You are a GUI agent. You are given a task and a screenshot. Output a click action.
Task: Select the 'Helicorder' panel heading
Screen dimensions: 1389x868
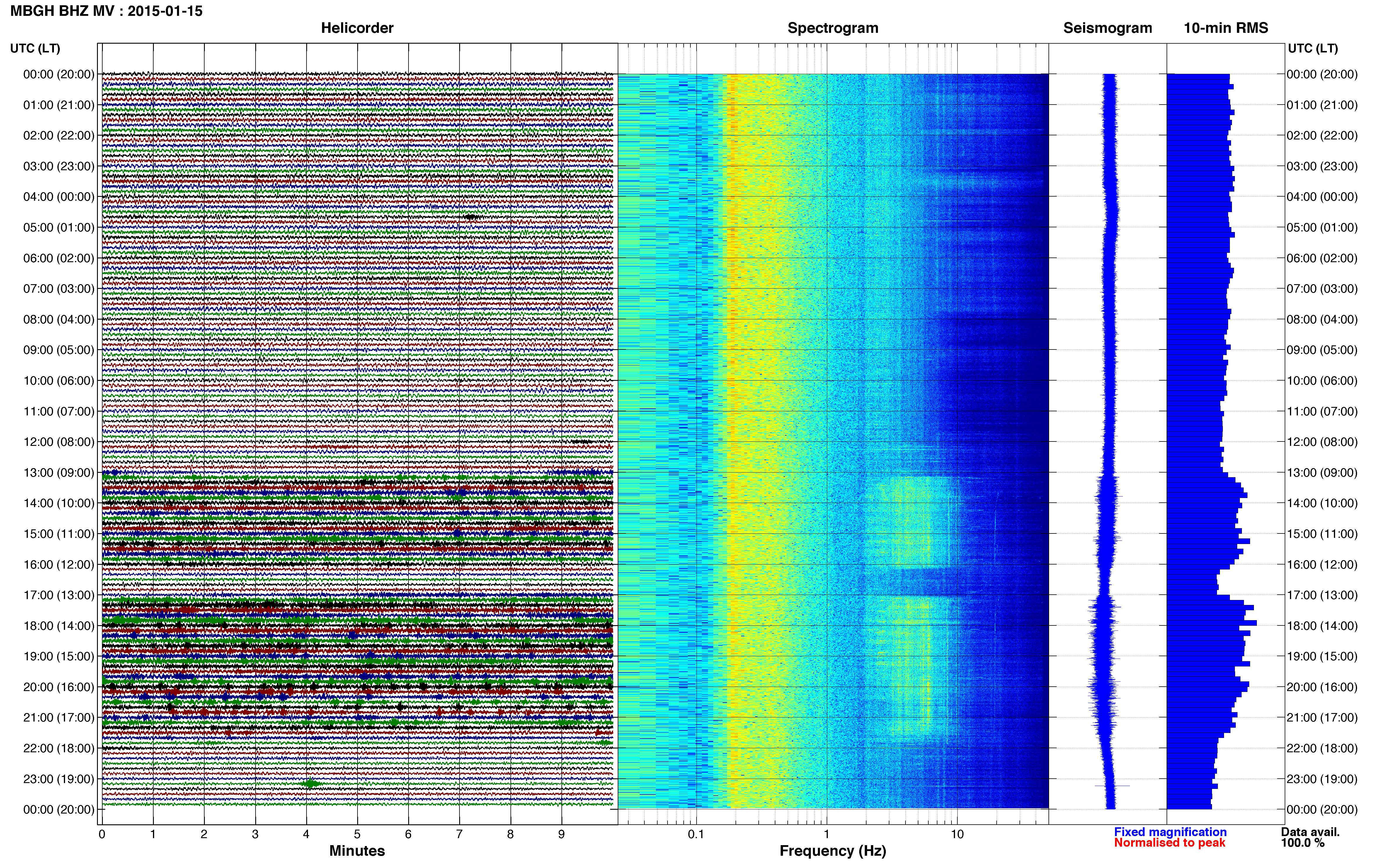357,28
